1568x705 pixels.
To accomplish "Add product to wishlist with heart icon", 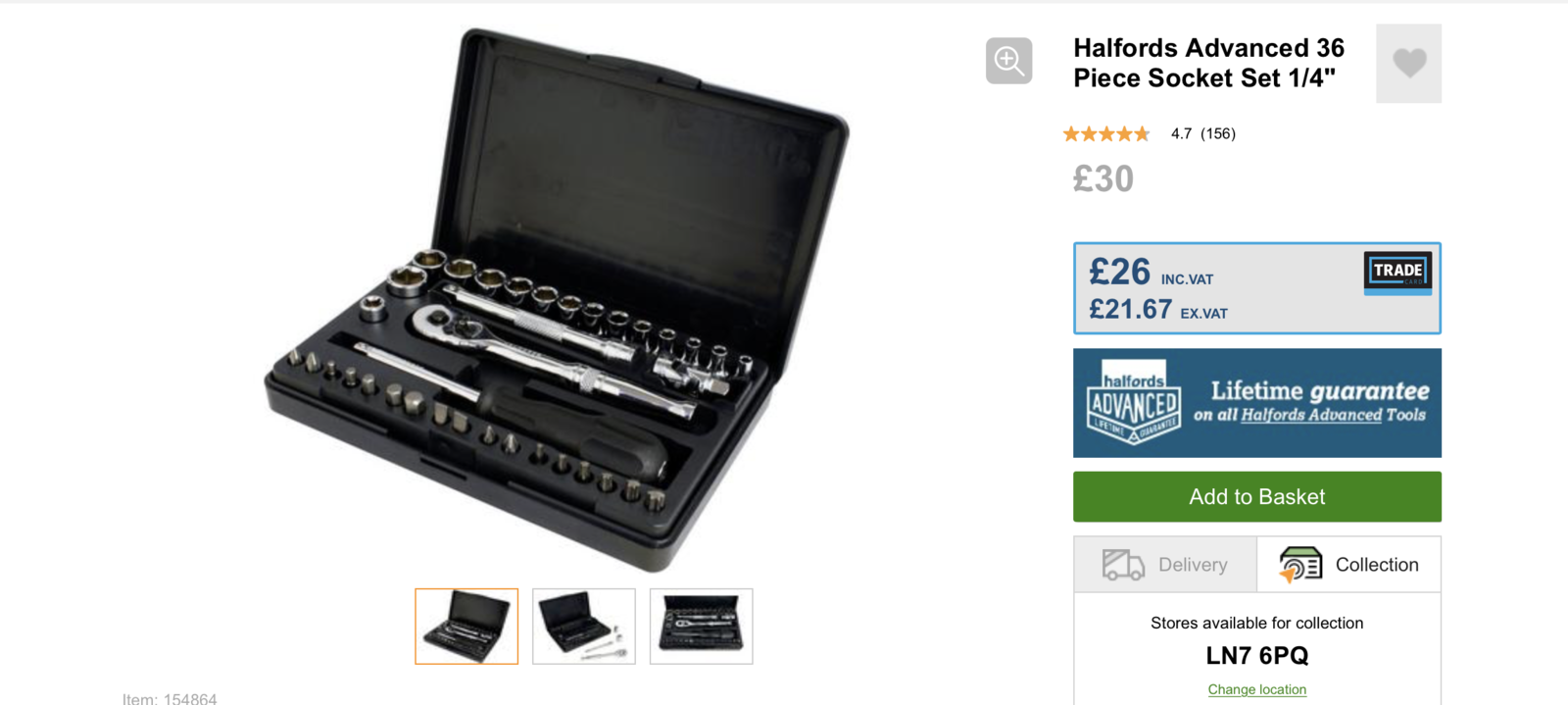I will click(x=1408, y=64).
